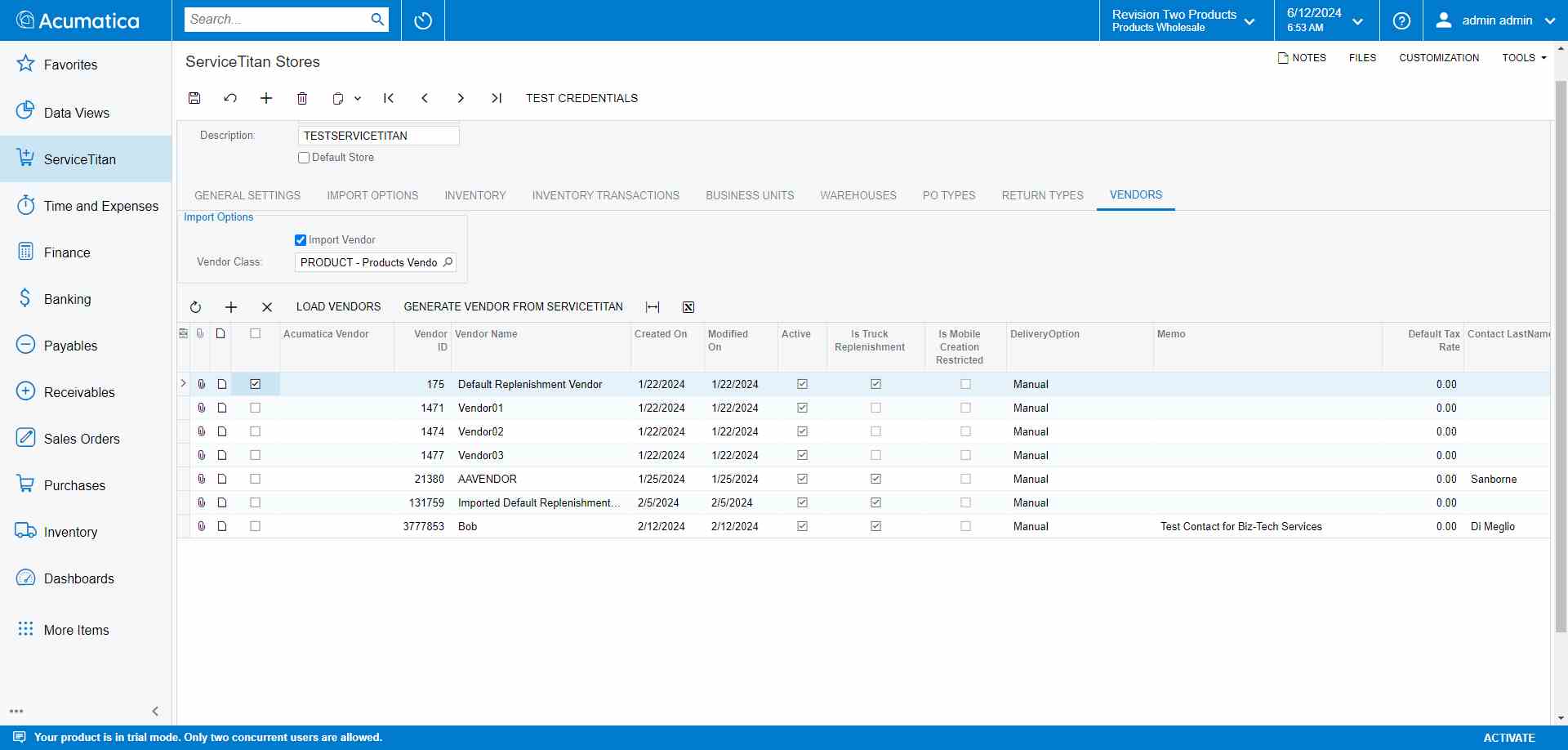Go to the first record
Image resolution: width=1568 pixels, height=750 pixels.
pos(389,98)
